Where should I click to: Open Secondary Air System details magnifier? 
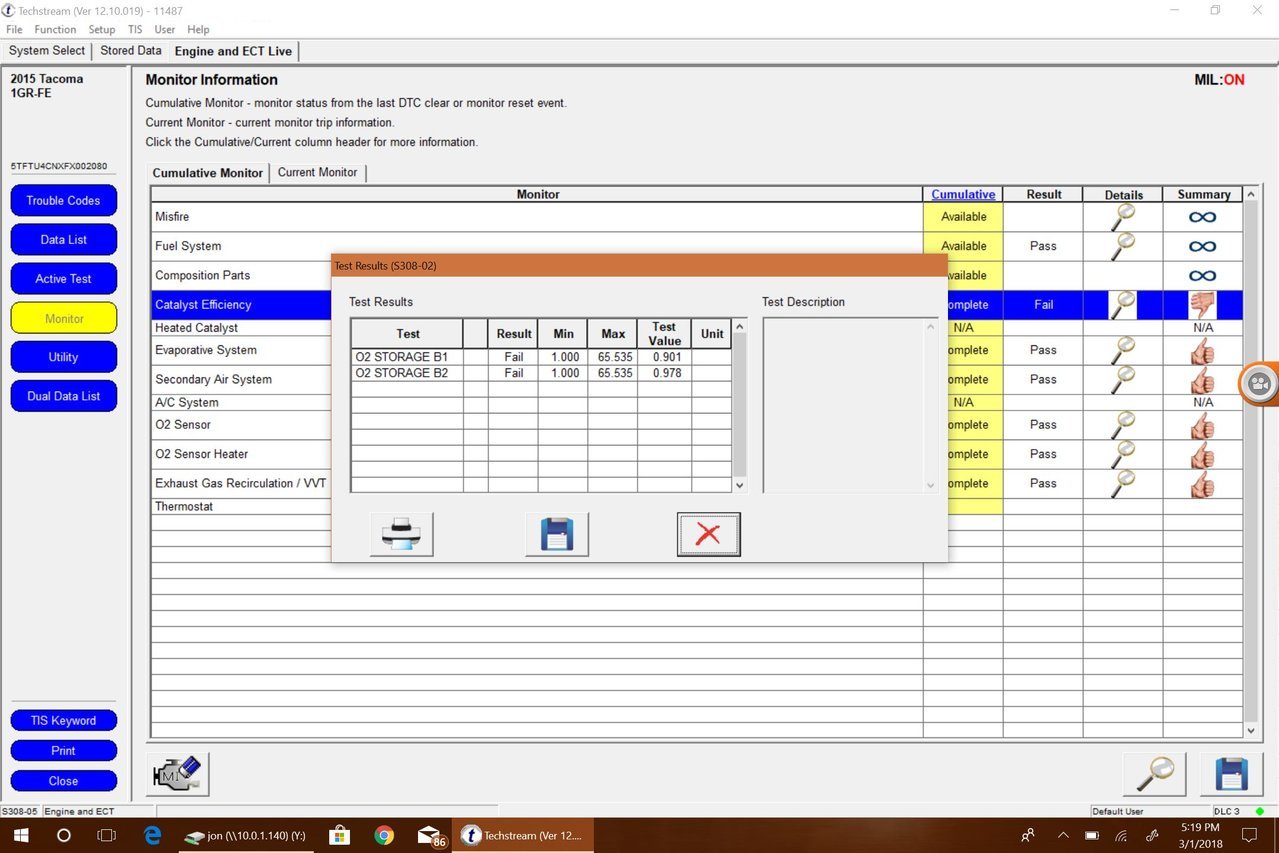1123,379
